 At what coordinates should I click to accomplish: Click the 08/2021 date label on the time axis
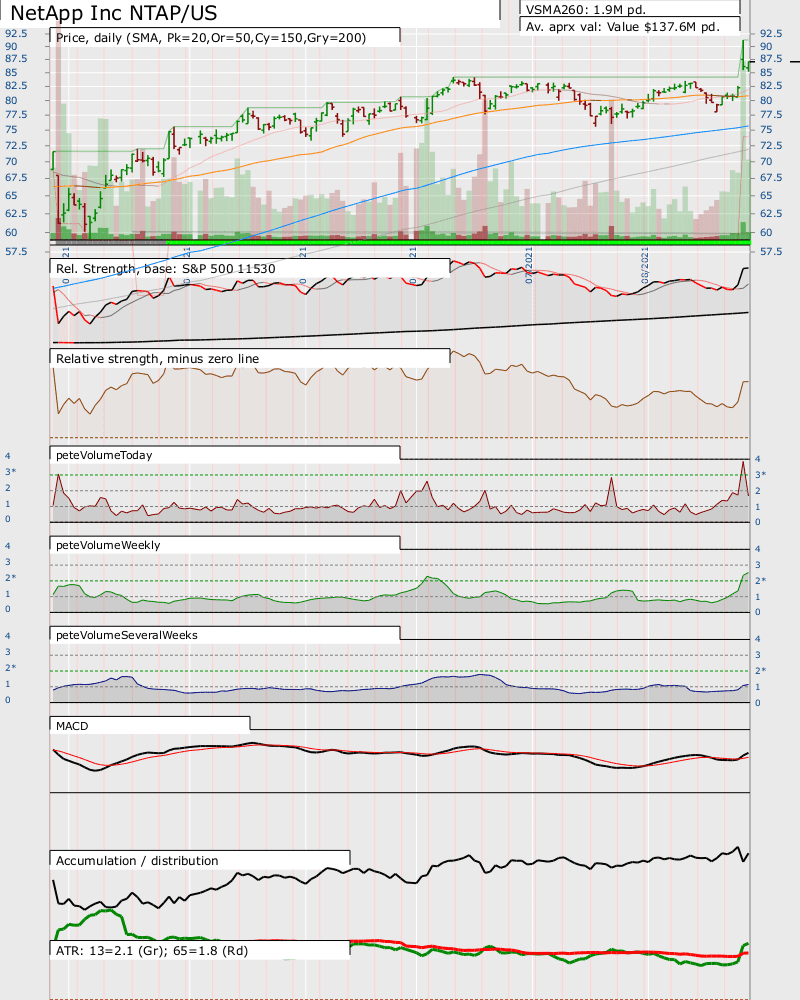click(x=645, y=267)
